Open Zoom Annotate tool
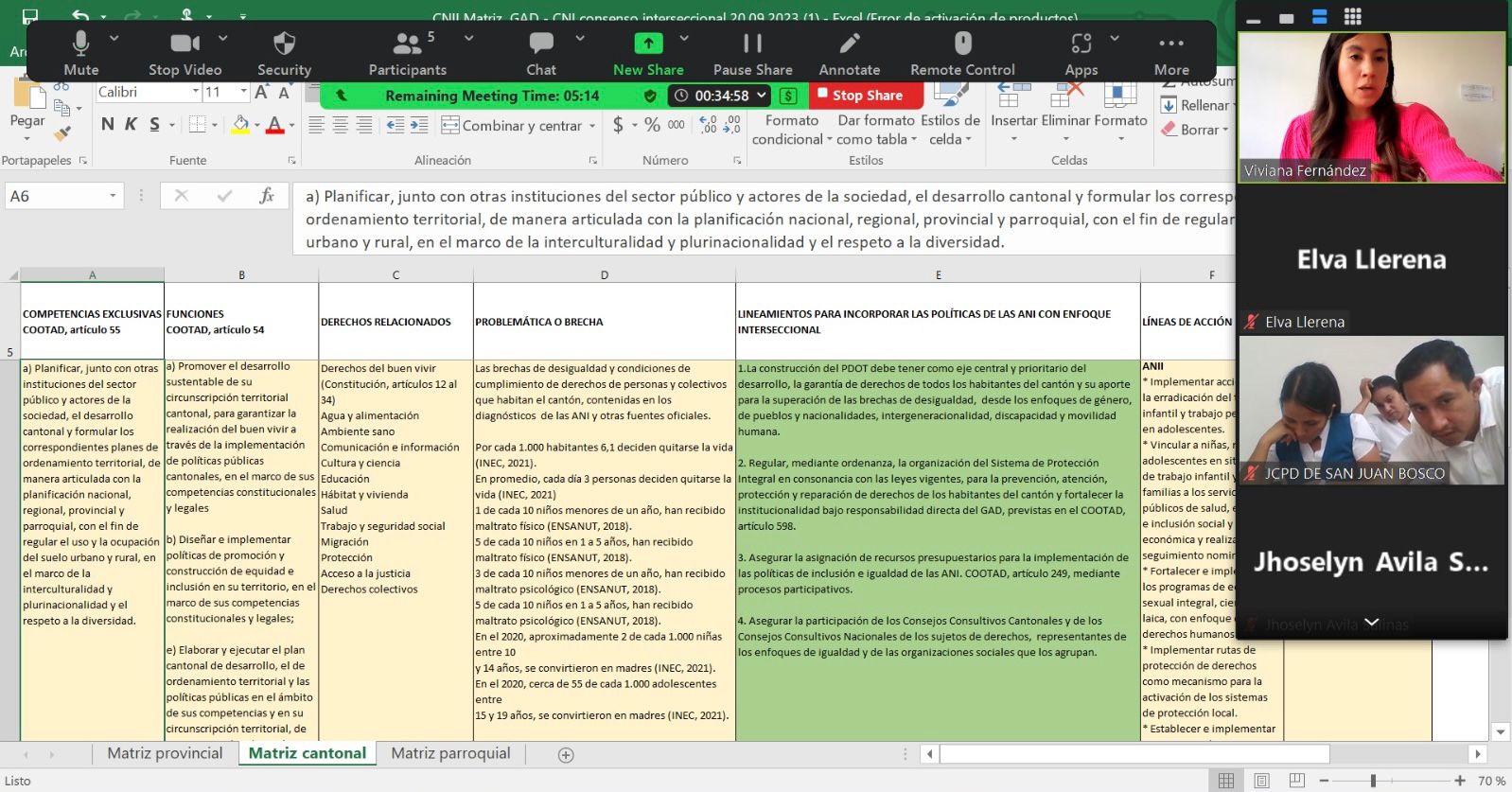This screenshot has width=1512, height=792. click(x=849, y=53)
